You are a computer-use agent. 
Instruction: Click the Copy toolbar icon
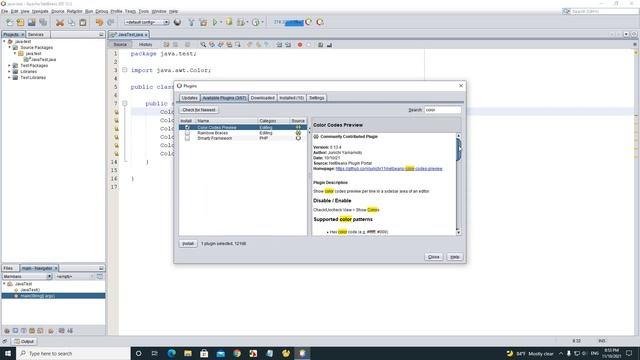pos(71,22)
